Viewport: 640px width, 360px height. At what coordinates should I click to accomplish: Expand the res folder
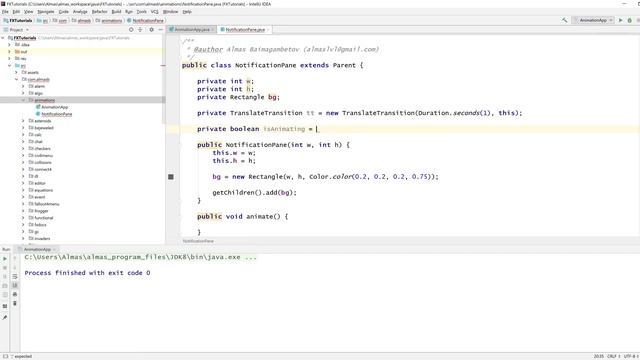9,59
